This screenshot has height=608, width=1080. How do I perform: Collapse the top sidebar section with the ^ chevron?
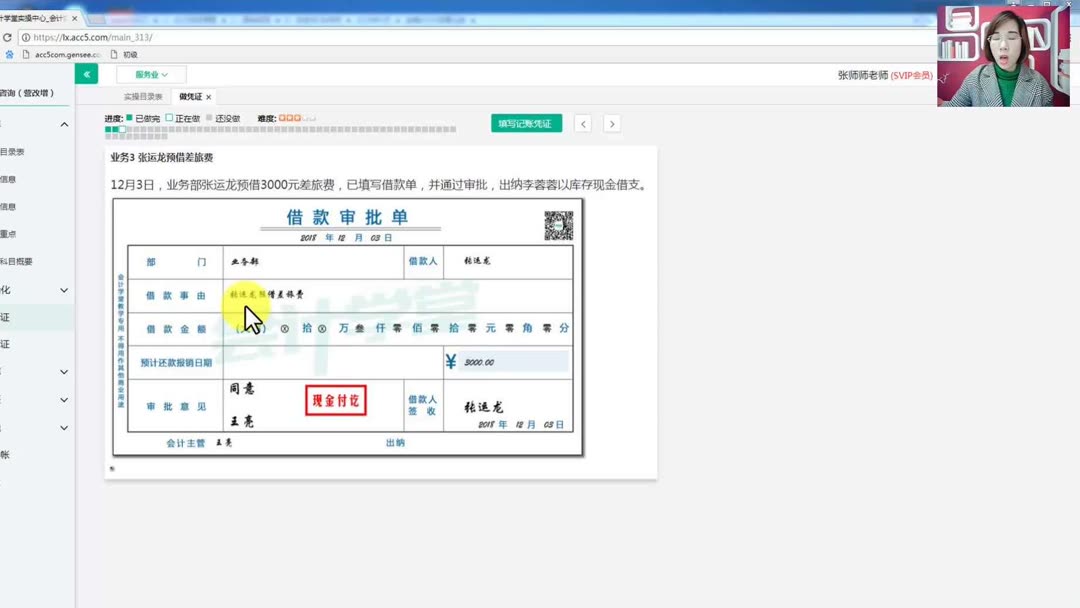coord(63,124)
